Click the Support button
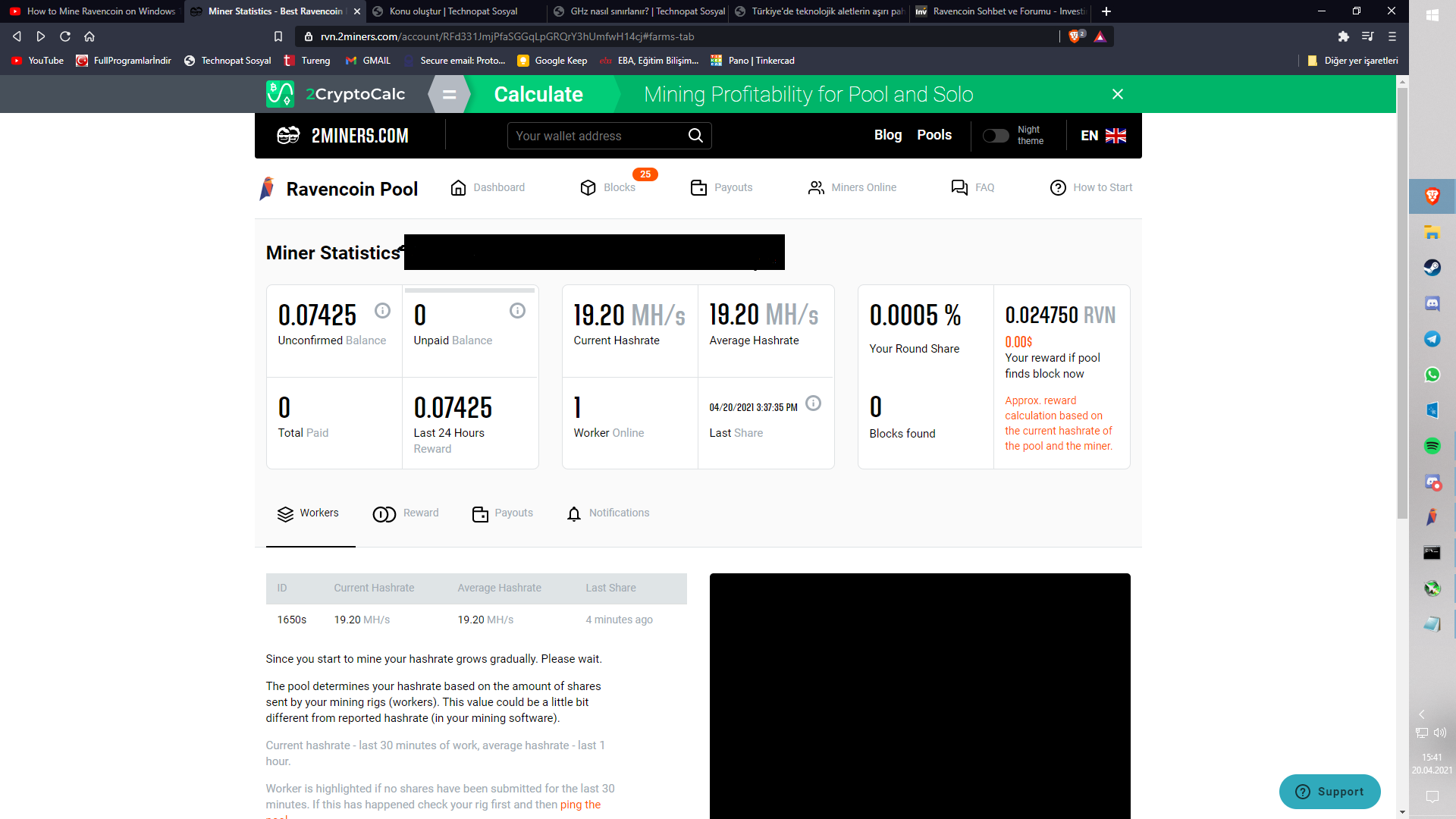 (x=1329, y=792)
